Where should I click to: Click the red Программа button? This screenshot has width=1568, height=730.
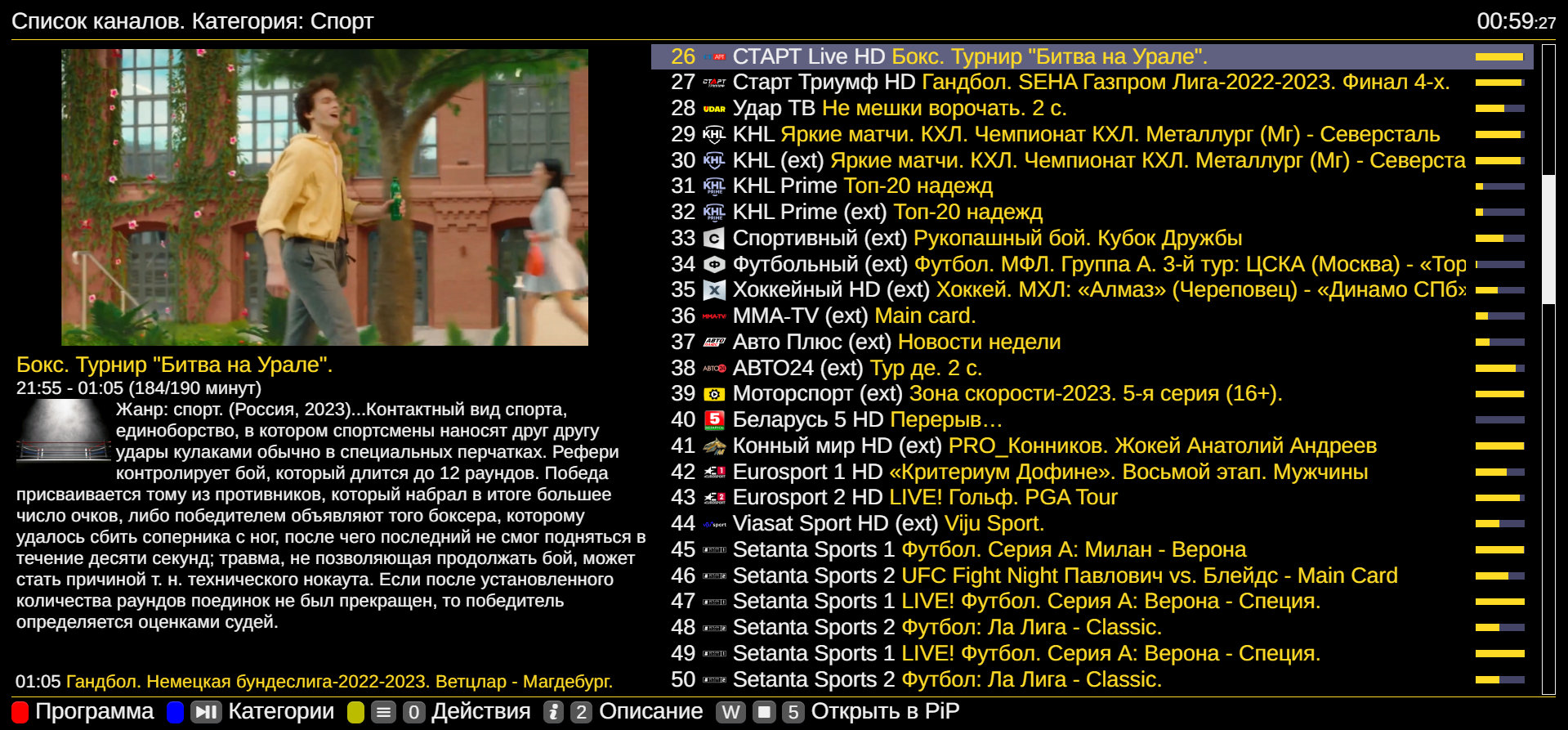(20, 712)
